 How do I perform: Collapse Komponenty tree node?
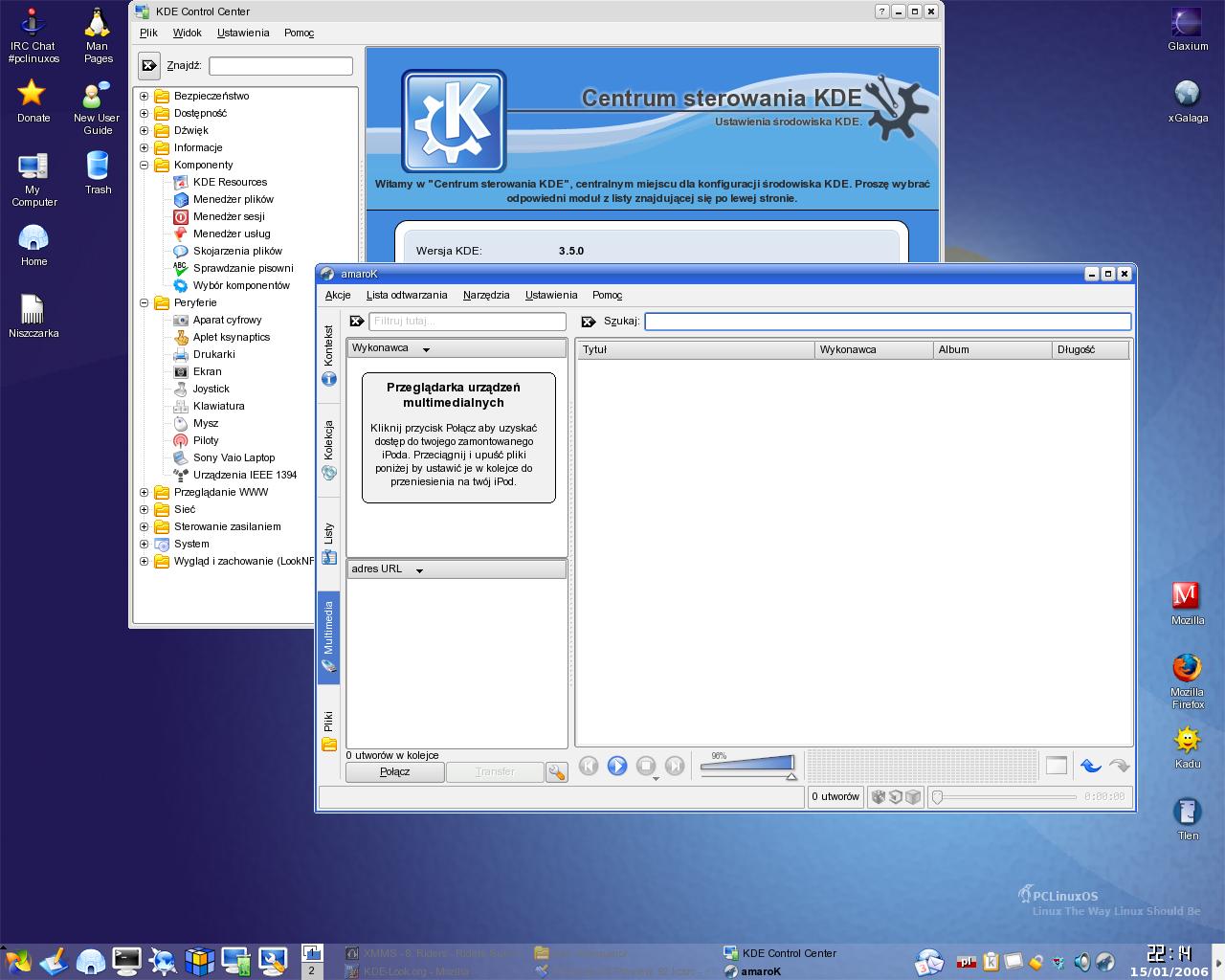pyautogui.click(x=145, y=165)
